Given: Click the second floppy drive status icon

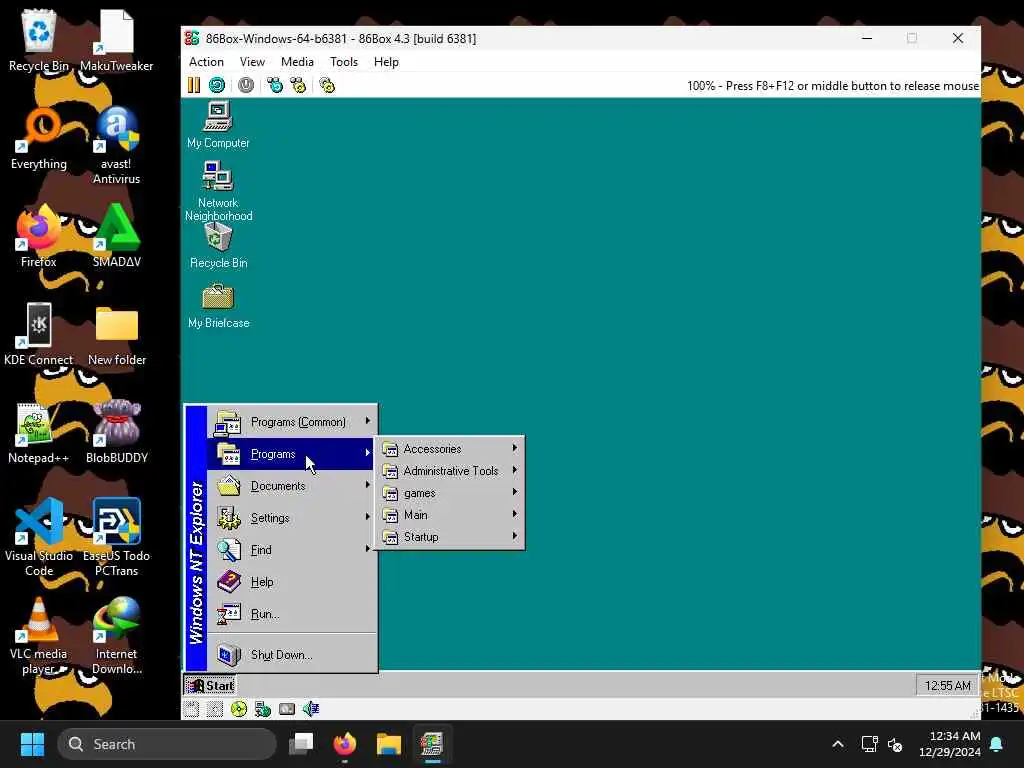Looking at the screenshot, I should click(215, 709).
